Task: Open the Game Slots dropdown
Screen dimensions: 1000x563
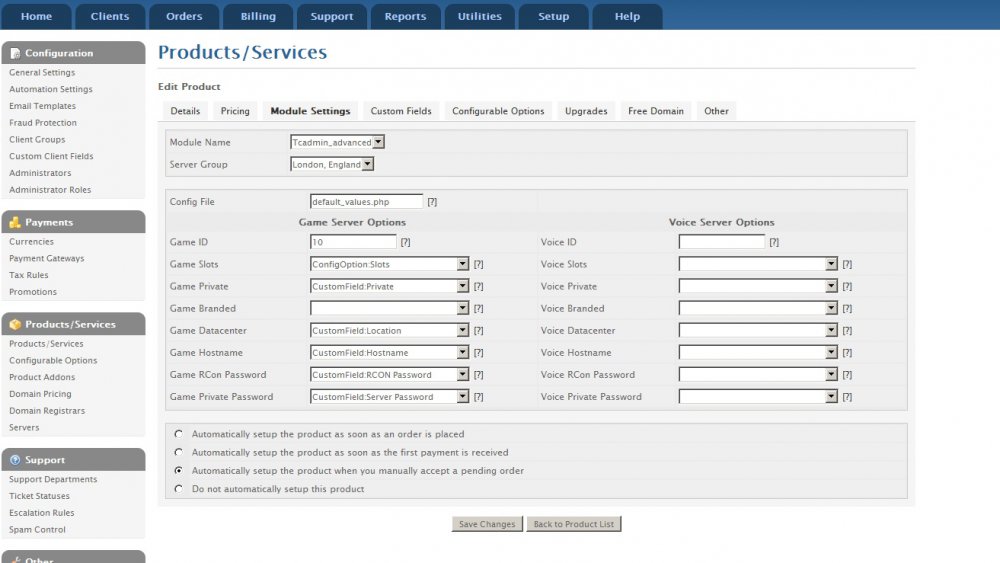Action: (x=389, y=264)
